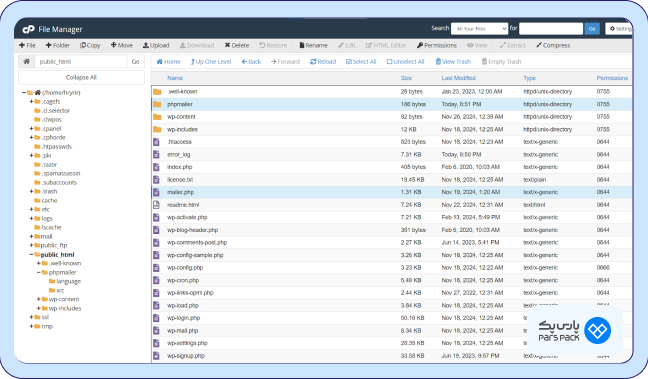The image size is (648, 379).
Task: Select the error_log file name
Action: (x=179, y=155)
